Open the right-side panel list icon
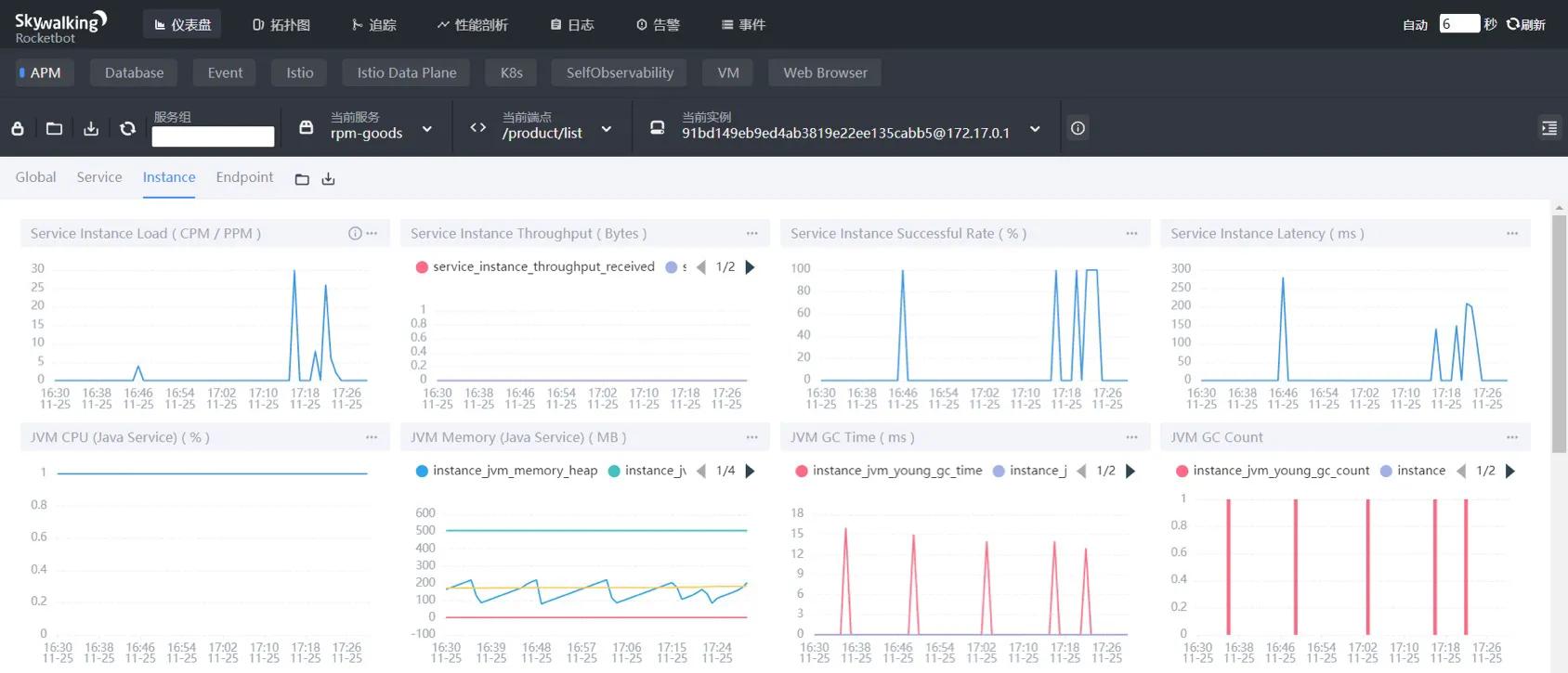Viewport: 1568px width, 673px height. (x=1548, y=128)
